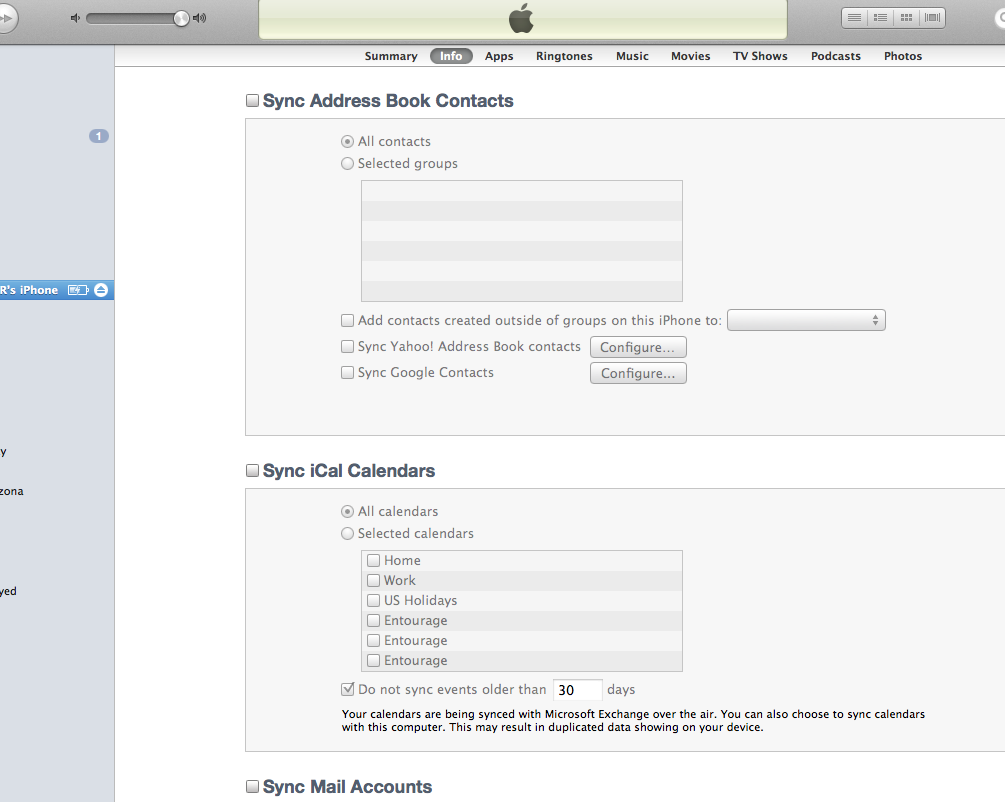
Task: Enable Sync Google Contacts checkbox
Action: coord(347,372)
